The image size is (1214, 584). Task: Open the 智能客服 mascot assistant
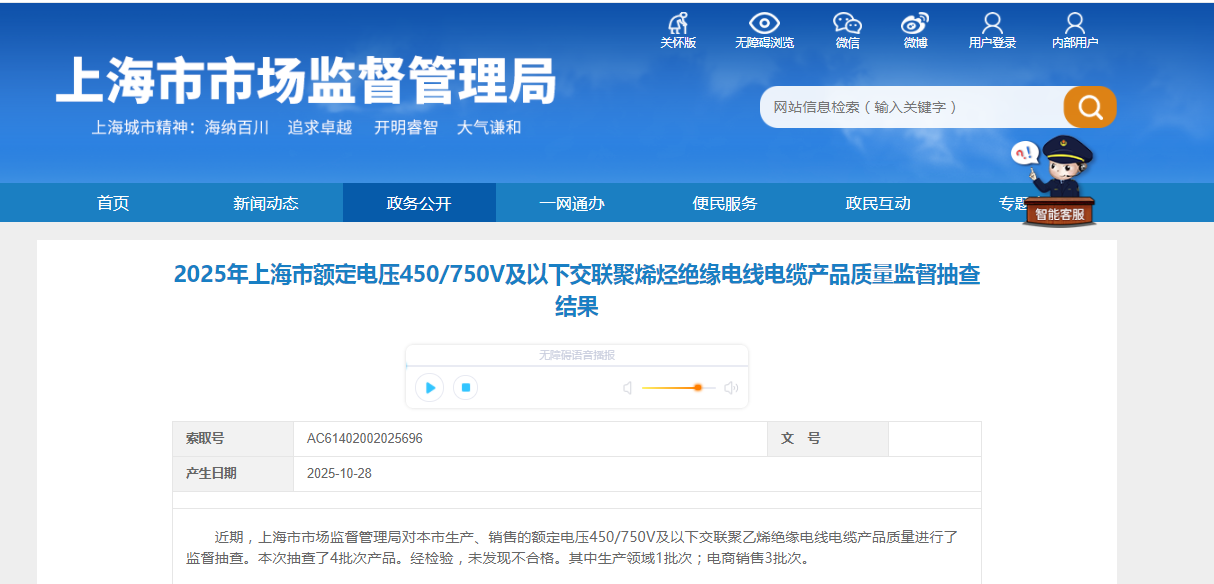click(1060, 182)
